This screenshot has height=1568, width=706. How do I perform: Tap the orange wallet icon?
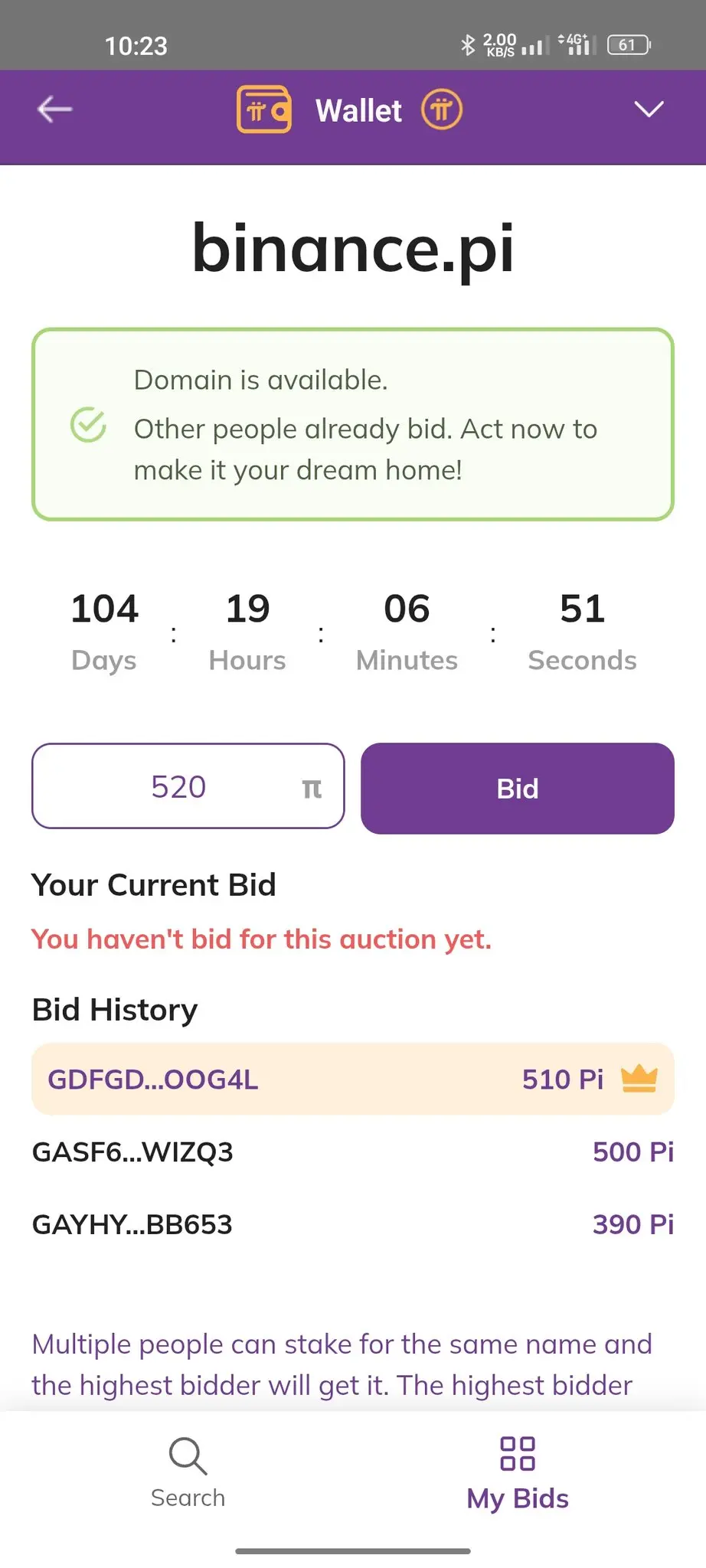263,109
